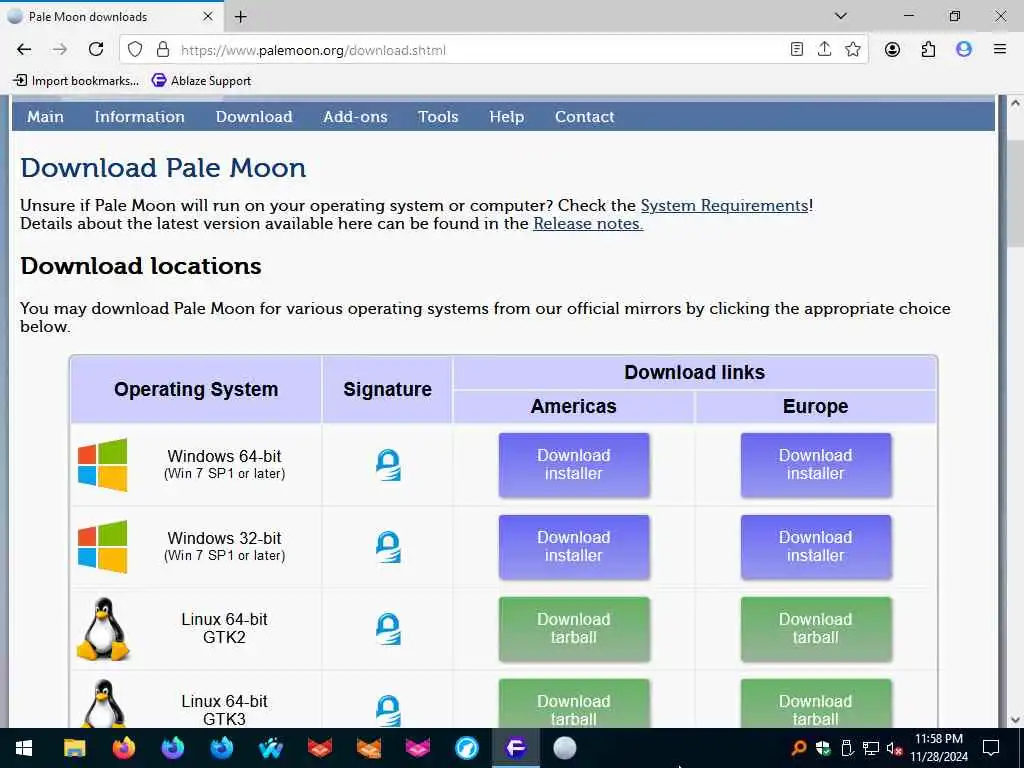Click the scrollbar down arrow
The height and width of the screenshot is (768, 1024).
pos(1015,720)
